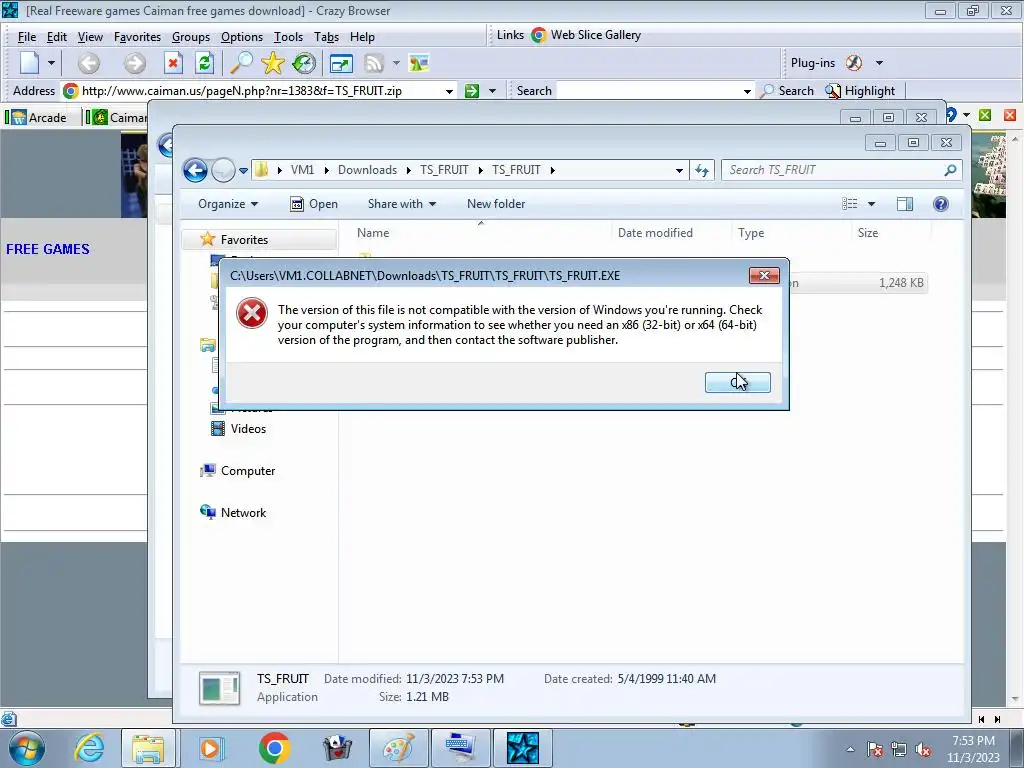The height and width of the screenshot is (768, 1024).
Task: Click the Explorer help question mark icon
Action: click(940, 204)
